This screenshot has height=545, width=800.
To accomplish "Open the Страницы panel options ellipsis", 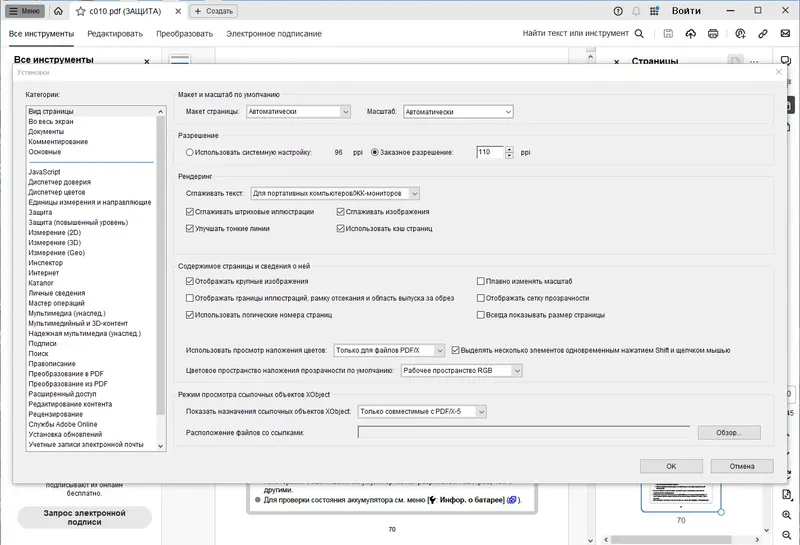I will pyautogui.click(x=754, y=62).
